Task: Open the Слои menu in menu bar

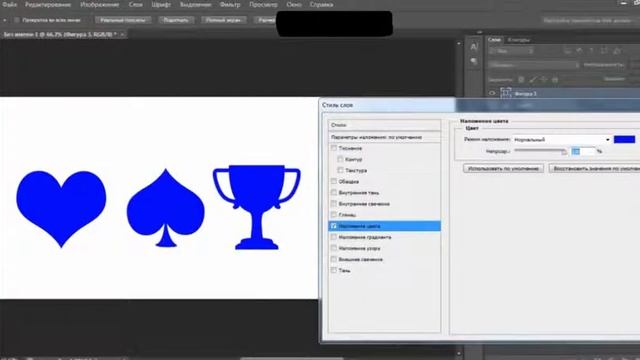Action: pos(136,5)
